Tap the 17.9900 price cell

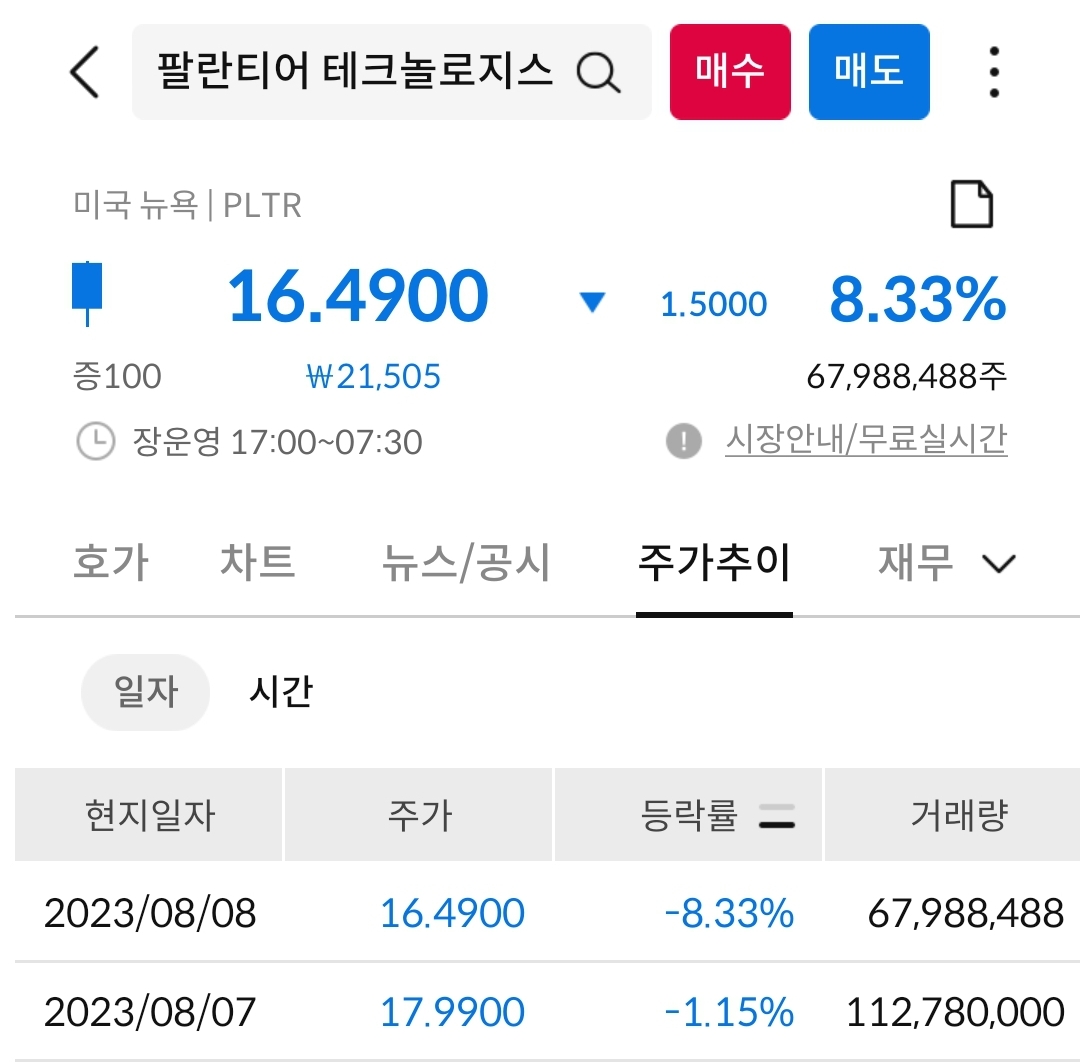(x=453, y=1012)
